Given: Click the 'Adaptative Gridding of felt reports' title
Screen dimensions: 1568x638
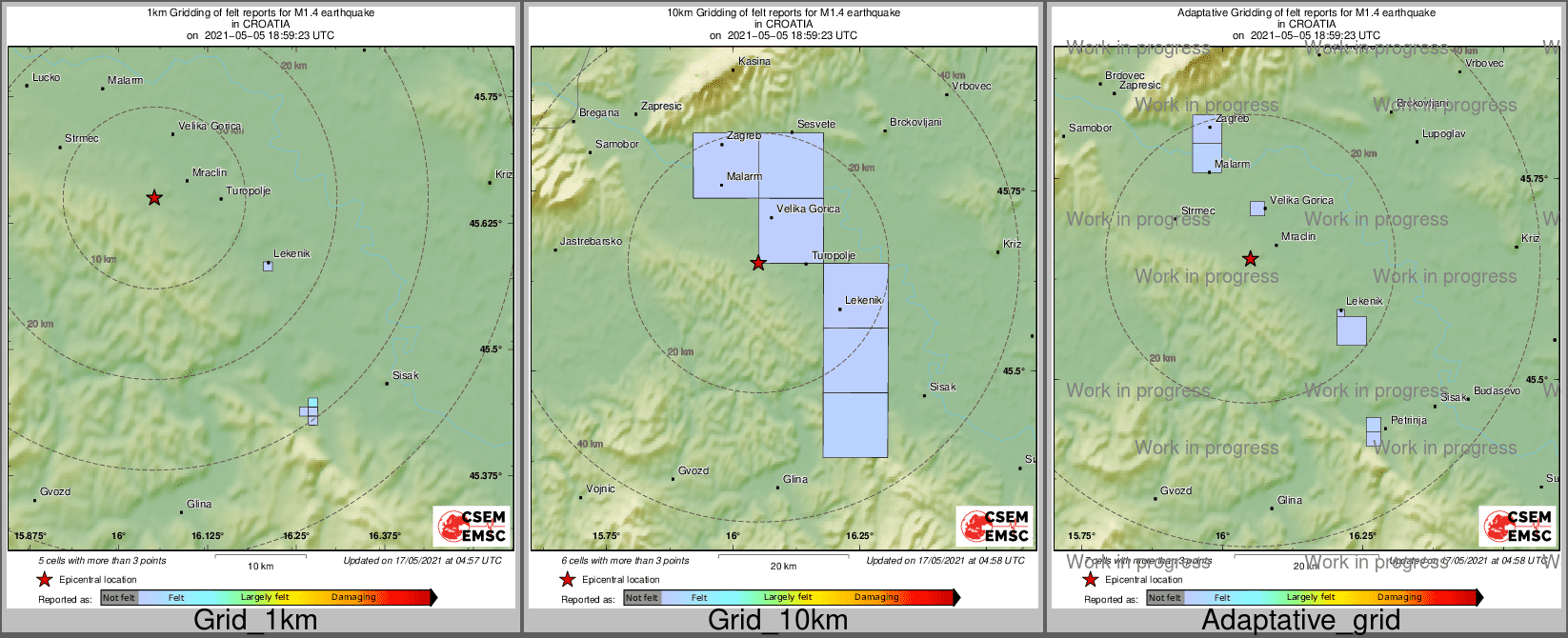Looking at the screenshot, I should [1306, 13].
